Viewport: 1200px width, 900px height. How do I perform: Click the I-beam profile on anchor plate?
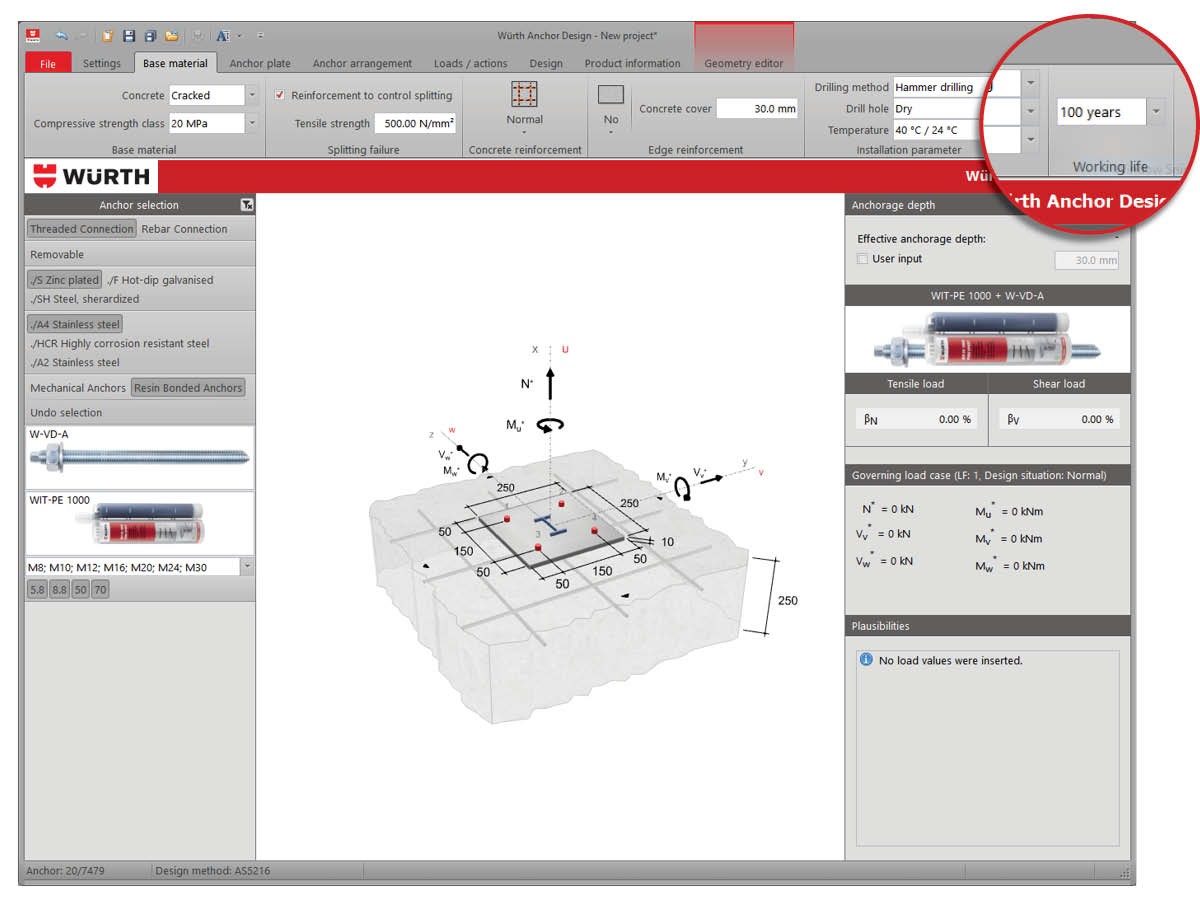pos(549,525)
